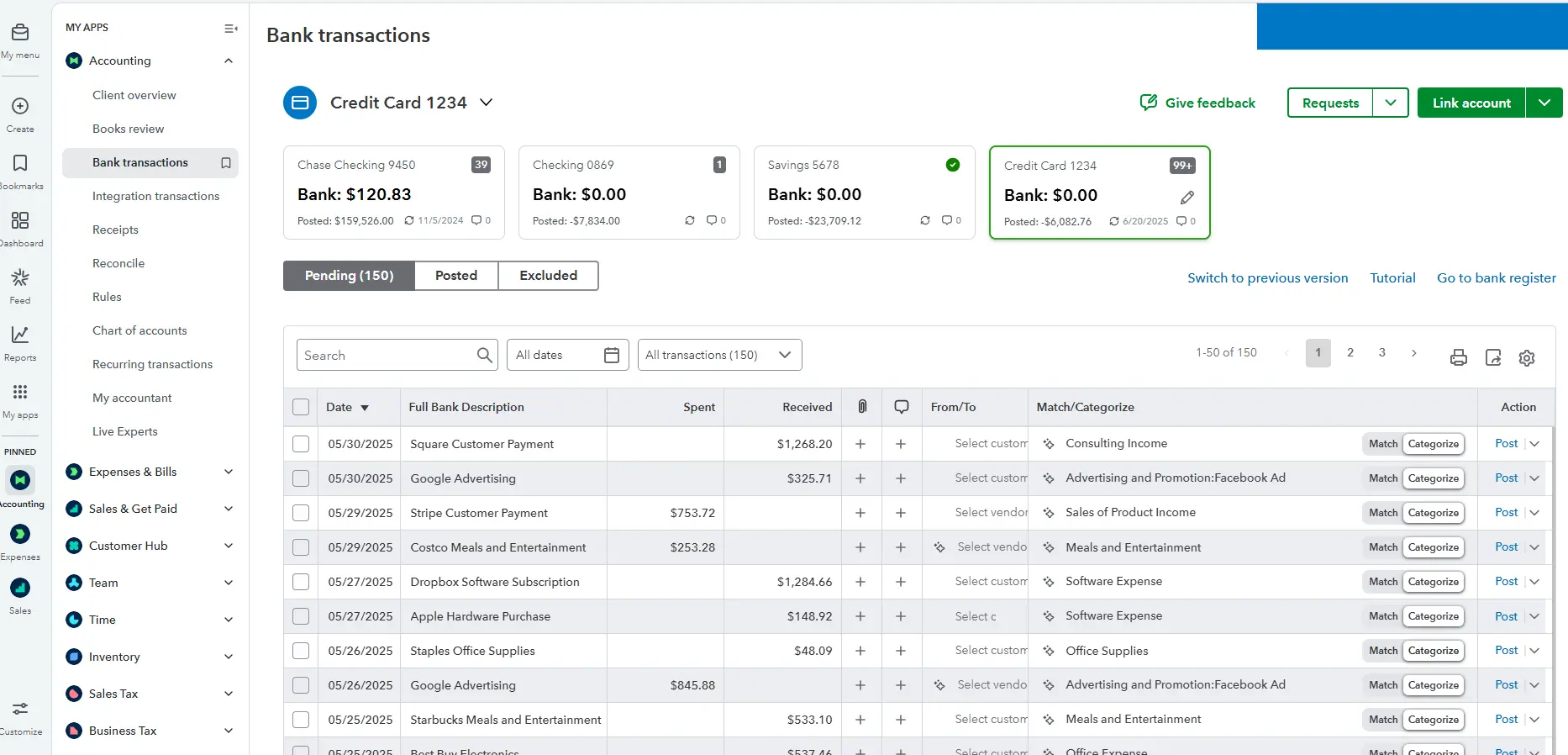Screen dimensions: 1568x755
Task: Click the Create plus icon in left rail
Action: tap(20, 106)
